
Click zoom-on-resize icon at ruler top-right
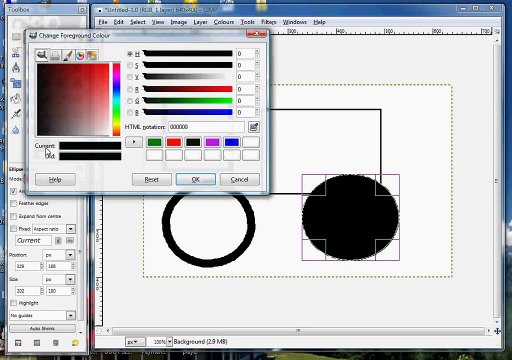click(497, 31)
